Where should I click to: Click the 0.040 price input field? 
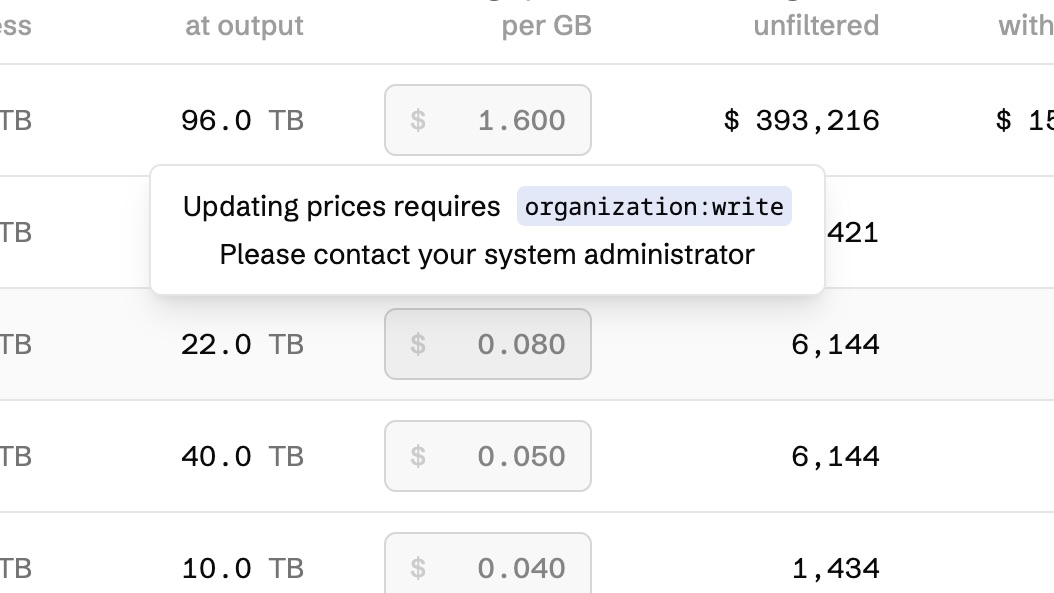[488, 566]
